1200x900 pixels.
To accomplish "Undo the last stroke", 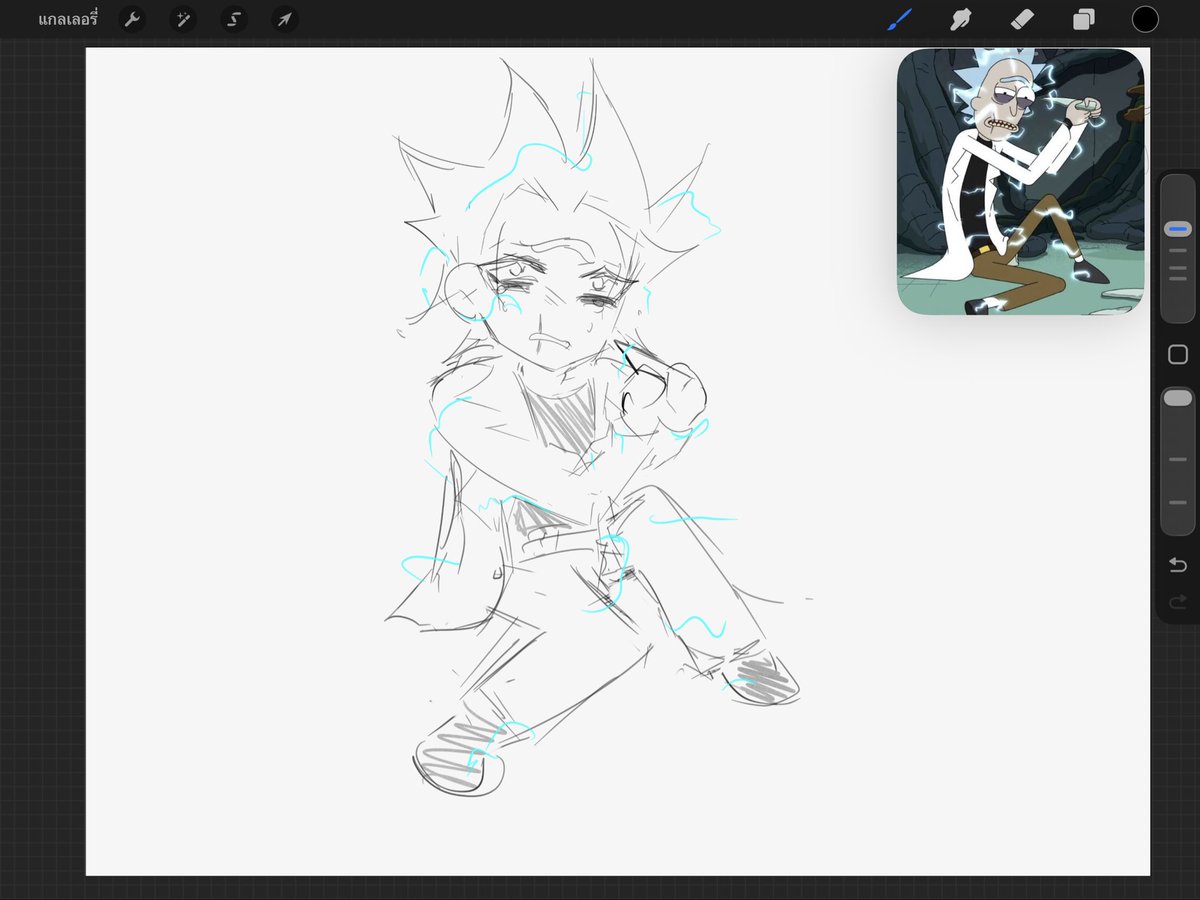I will (x=1178, y=566).
